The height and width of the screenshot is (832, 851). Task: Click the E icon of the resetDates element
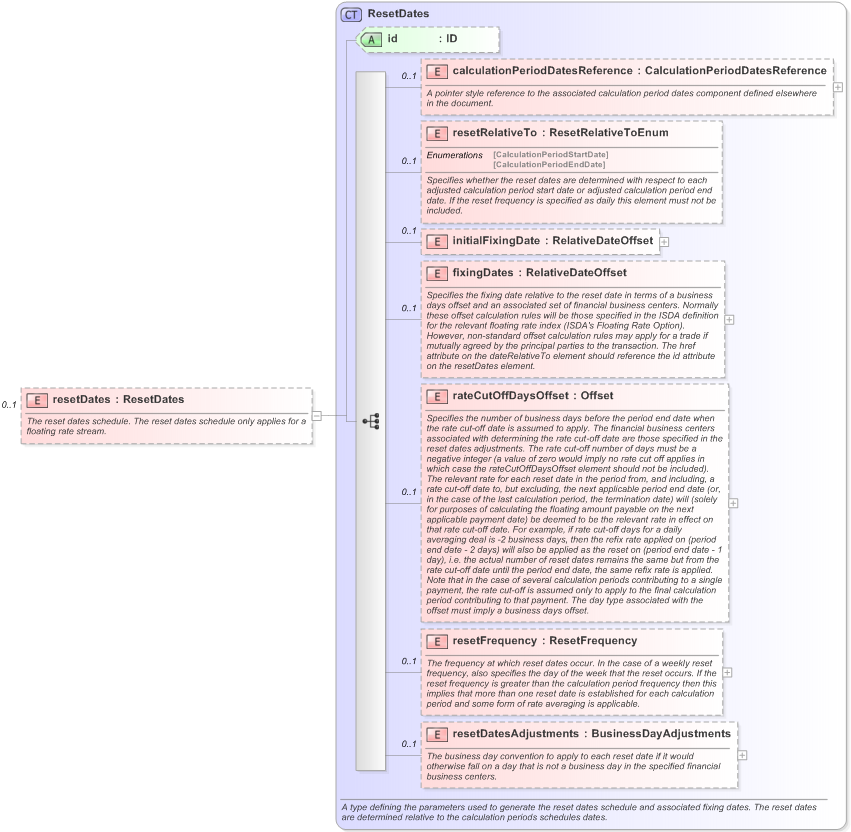37,401
